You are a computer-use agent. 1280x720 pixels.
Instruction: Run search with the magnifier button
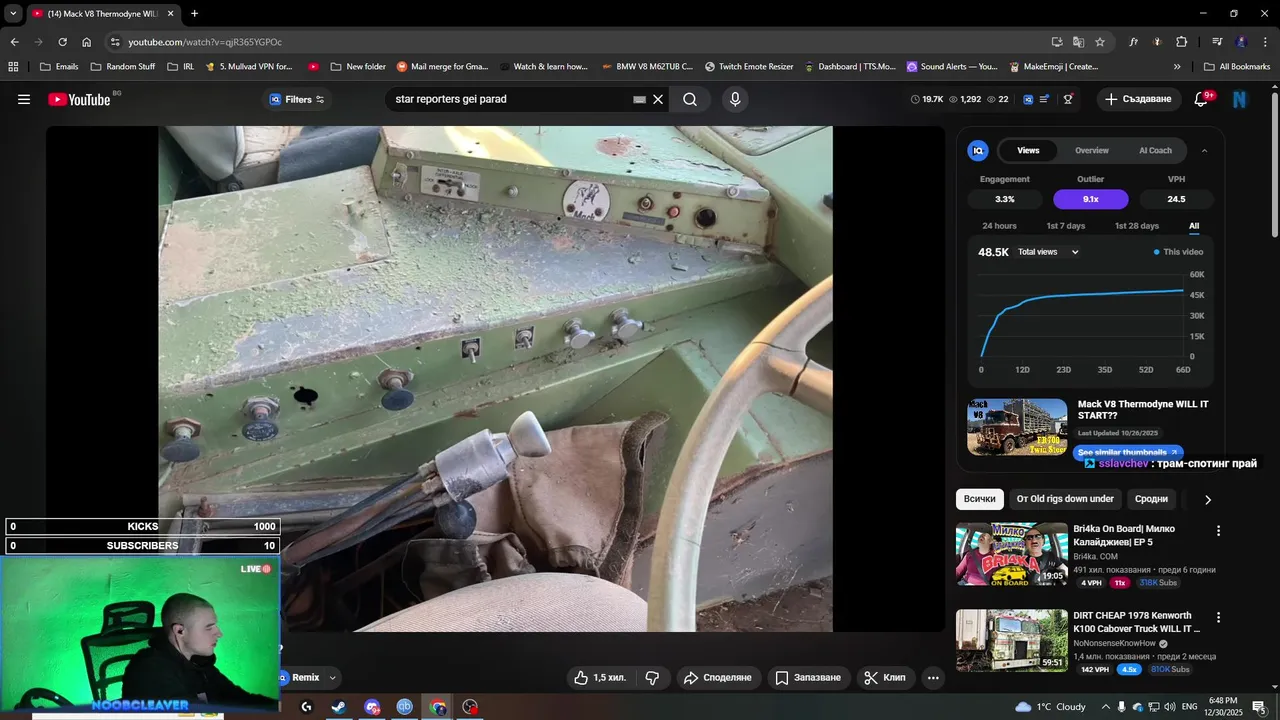coord(690,99)
